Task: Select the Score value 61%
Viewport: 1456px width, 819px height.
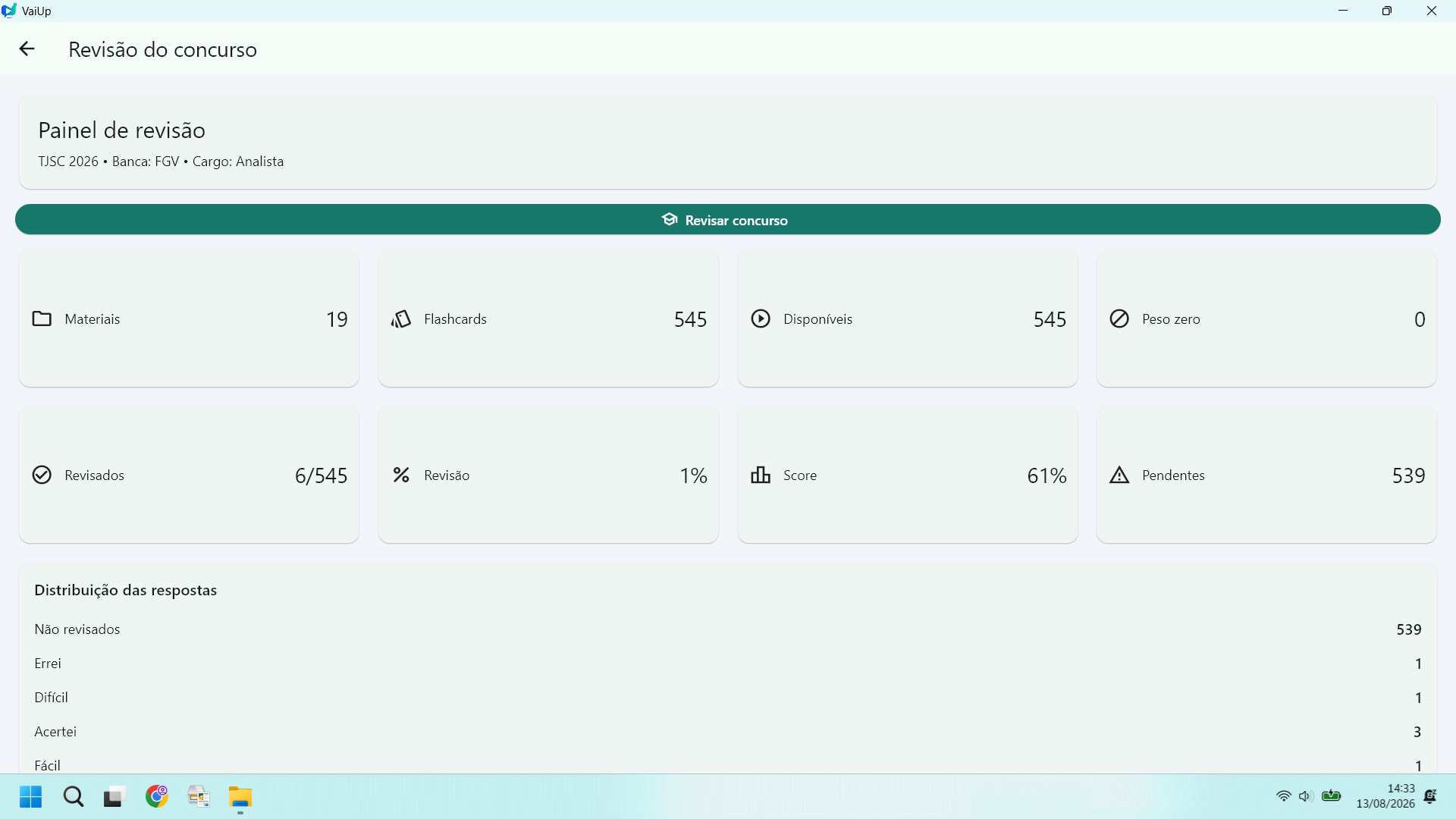Action: [1046, 475]
